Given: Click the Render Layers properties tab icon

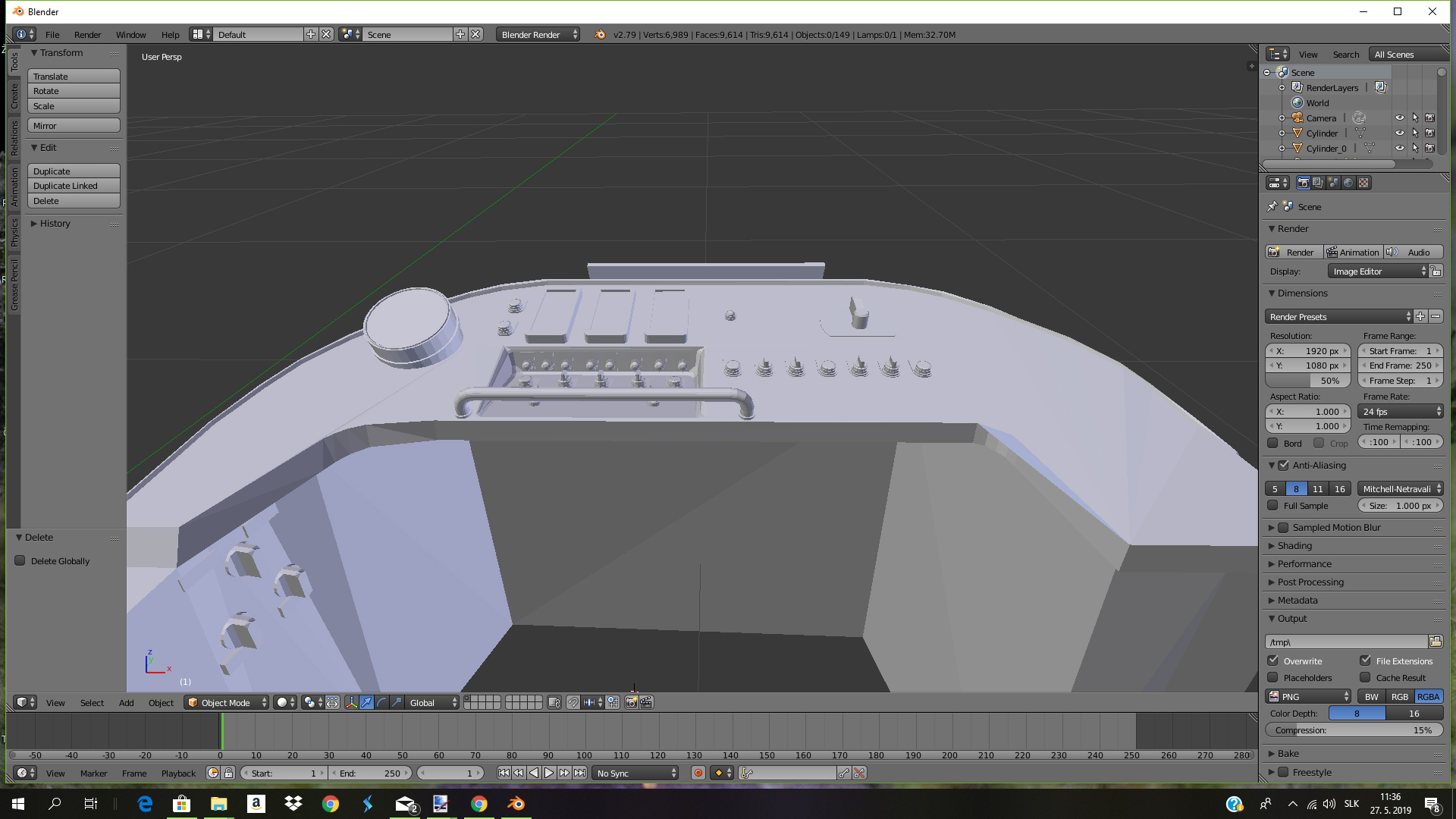Looking at the screenshot, I should pyautogui.click(x=1318, y=183).
